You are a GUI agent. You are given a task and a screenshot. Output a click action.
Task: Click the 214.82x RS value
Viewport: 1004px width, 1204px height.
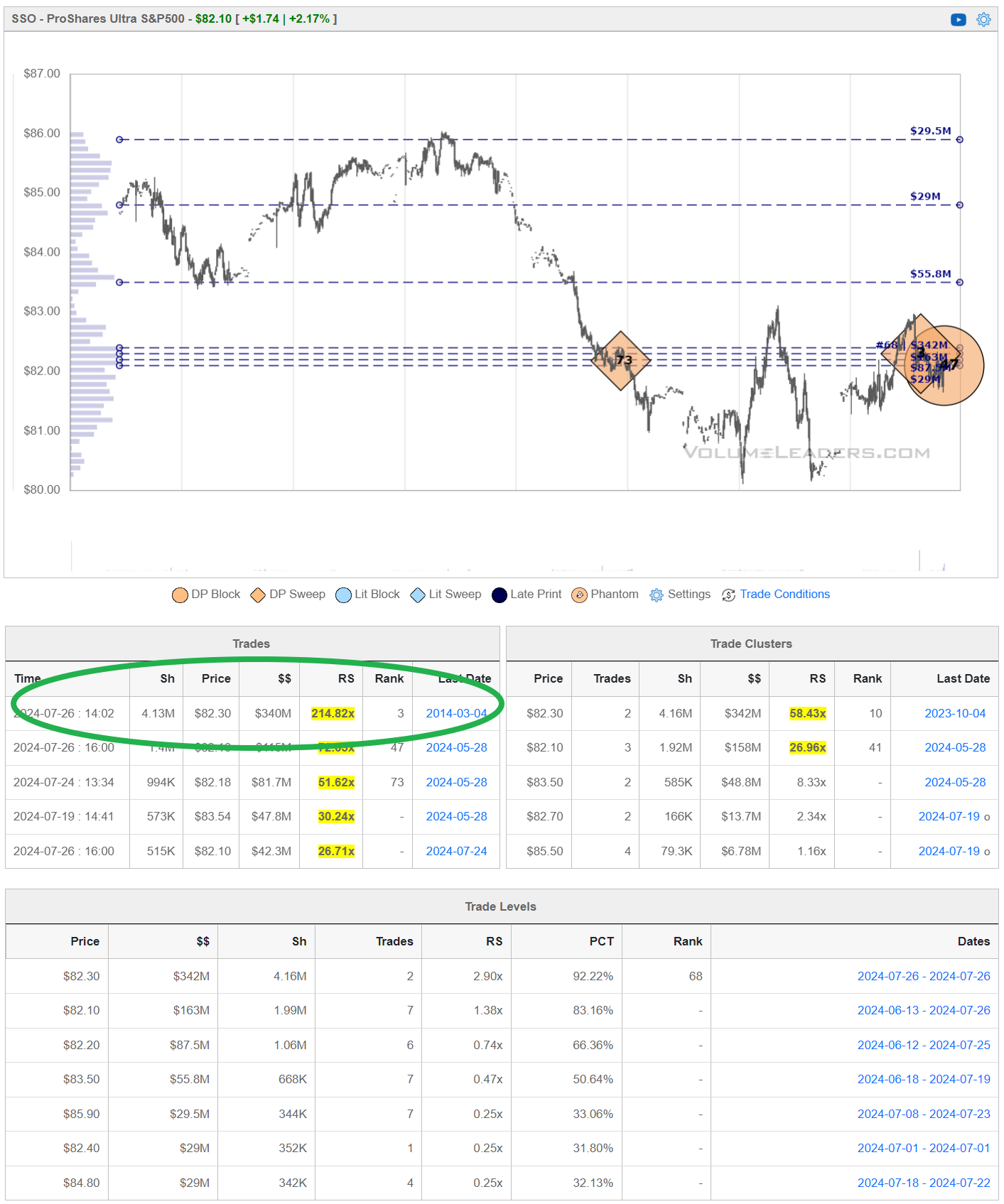click(333, 713)
